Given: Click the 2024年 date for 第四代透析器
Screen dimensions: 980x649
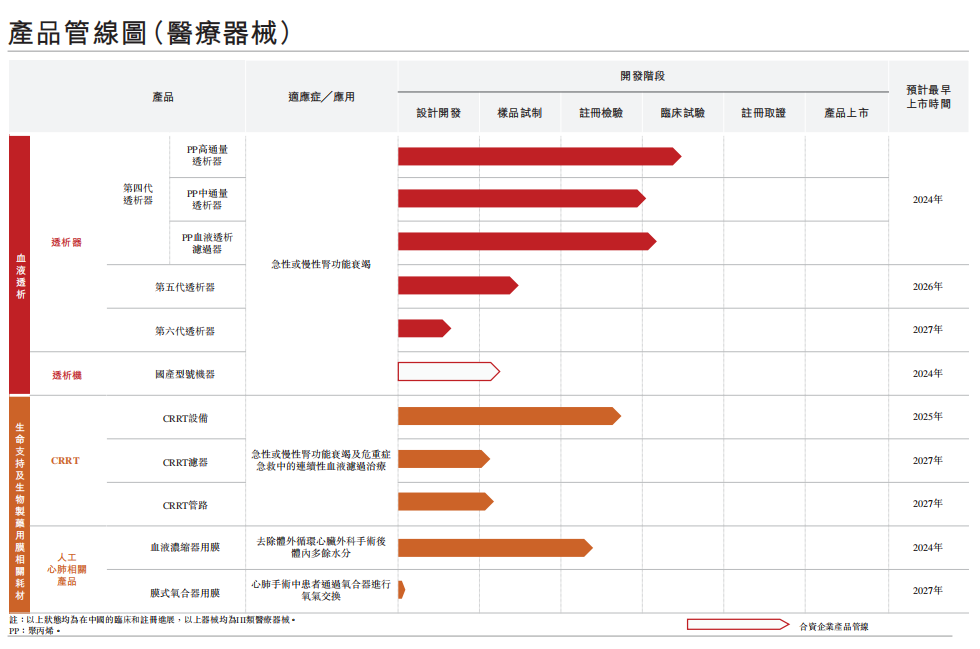Looking at the screenshot, I should [928, 199].
